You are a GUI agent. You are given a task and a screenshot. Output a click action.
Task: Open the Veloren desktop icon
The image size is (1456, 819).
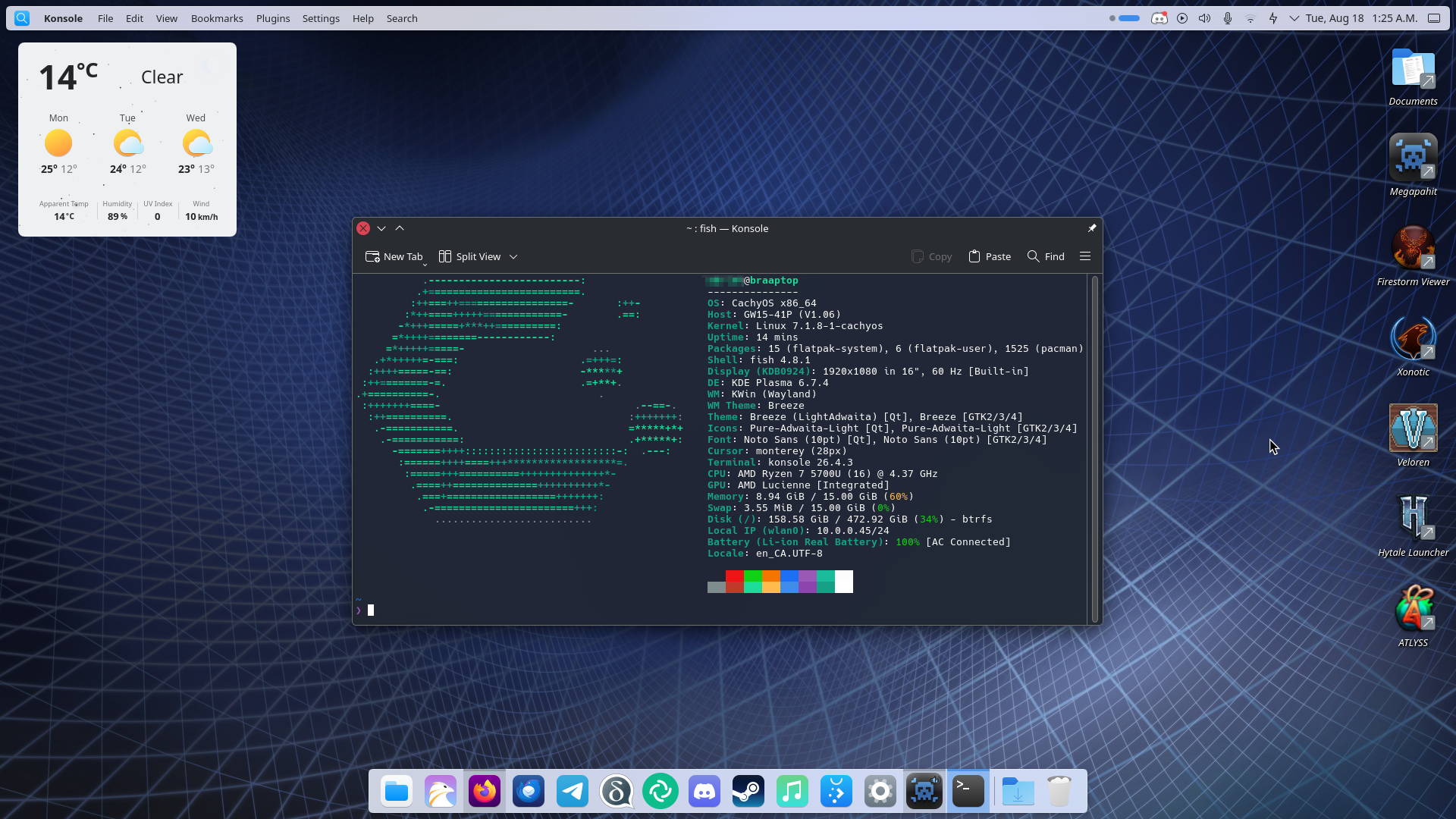(1413, 437)
